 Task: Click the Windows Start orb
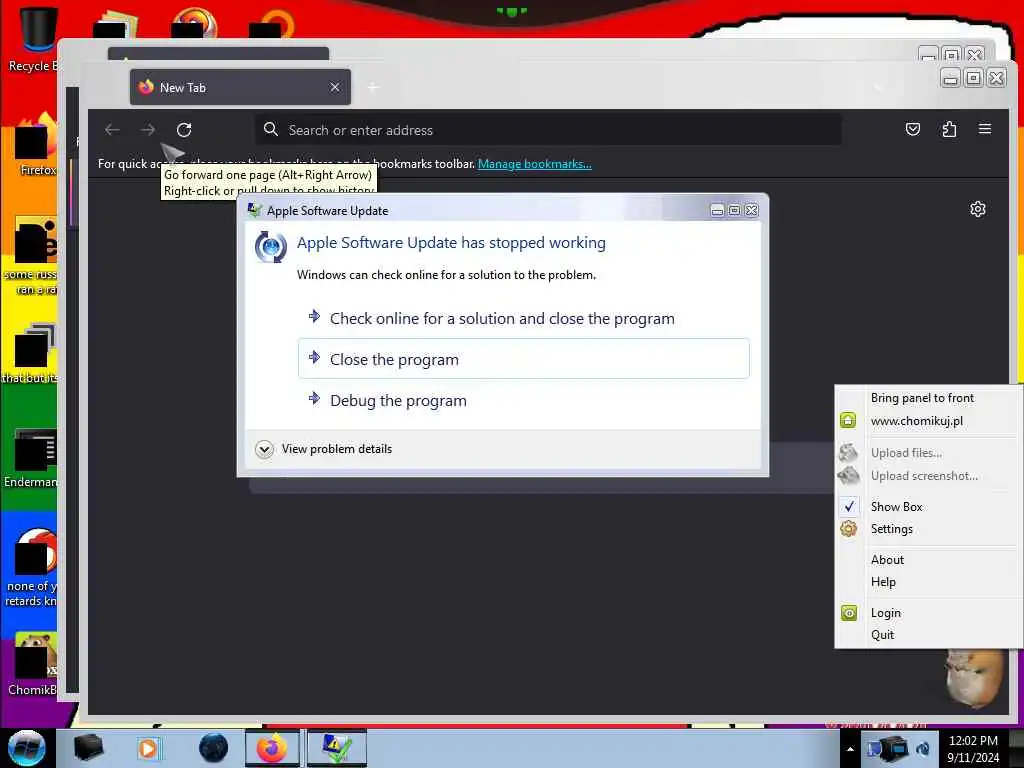27,748
